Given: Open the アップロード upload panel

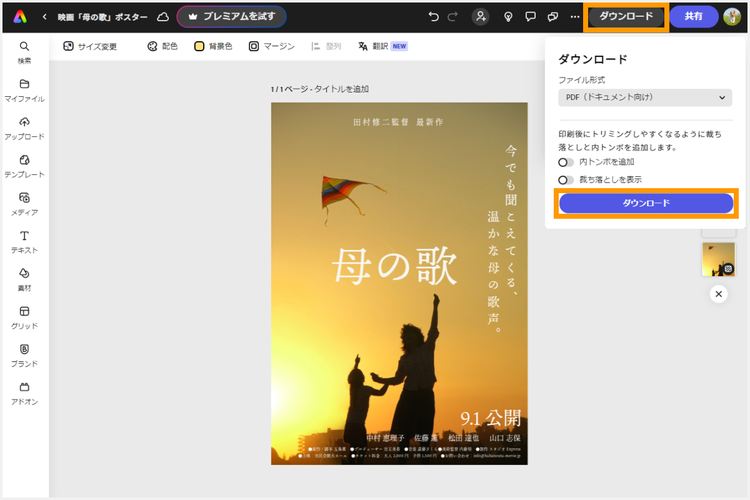Looking at the screenshot, I should click(x=24, y=128).
